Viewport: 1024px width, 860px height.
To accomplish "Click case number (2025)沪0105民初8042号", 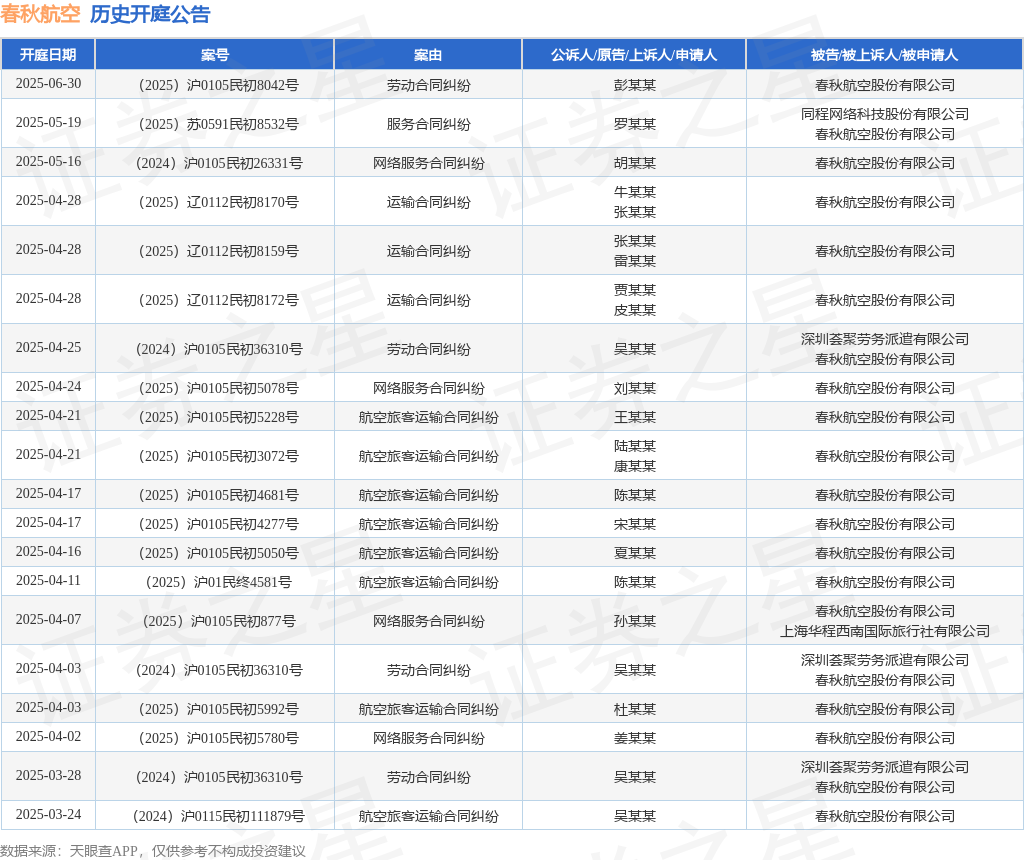I will click(x=219, y=85).
